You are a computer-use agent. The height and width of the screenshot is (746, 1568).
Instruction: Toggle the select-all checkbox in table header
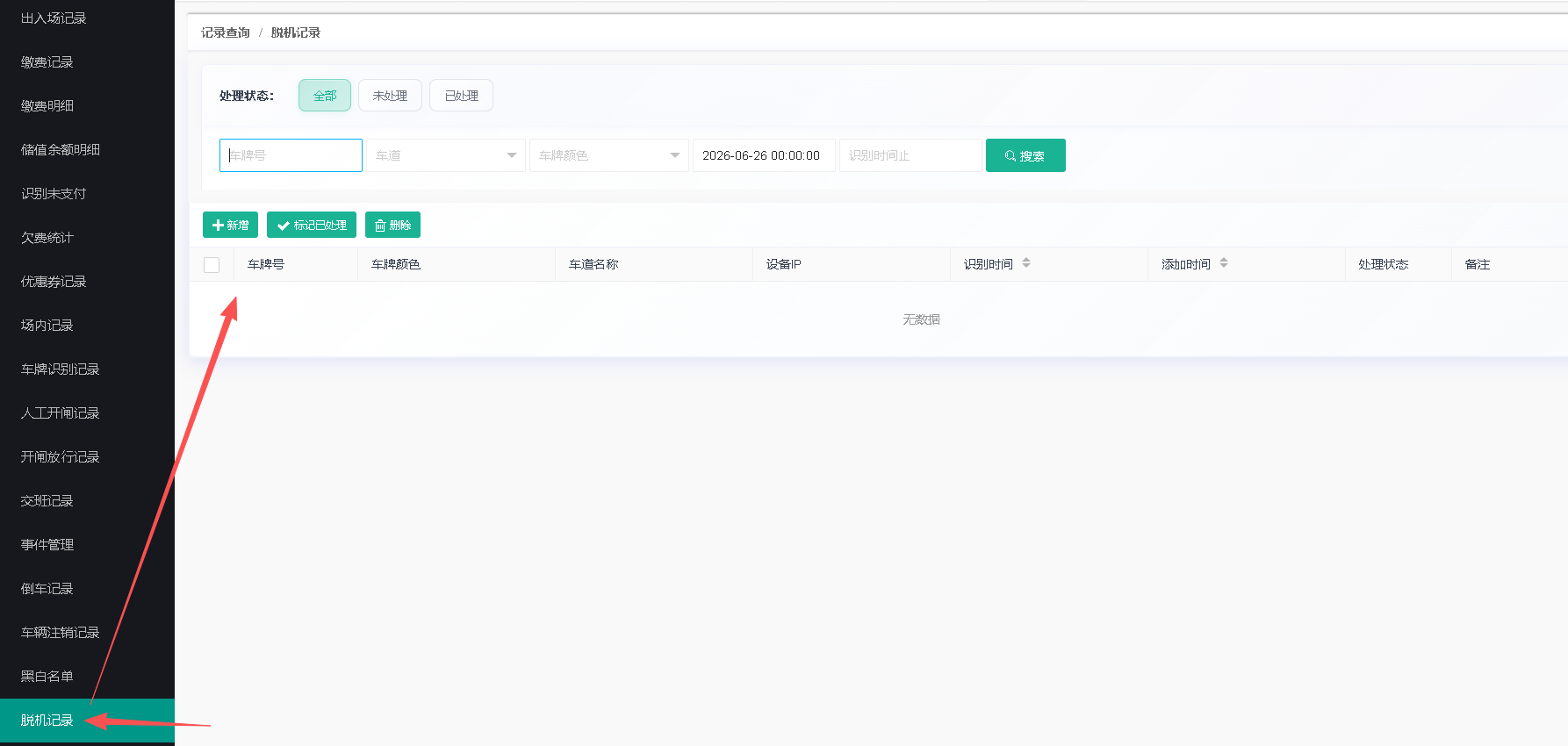[x=212, y=265]
